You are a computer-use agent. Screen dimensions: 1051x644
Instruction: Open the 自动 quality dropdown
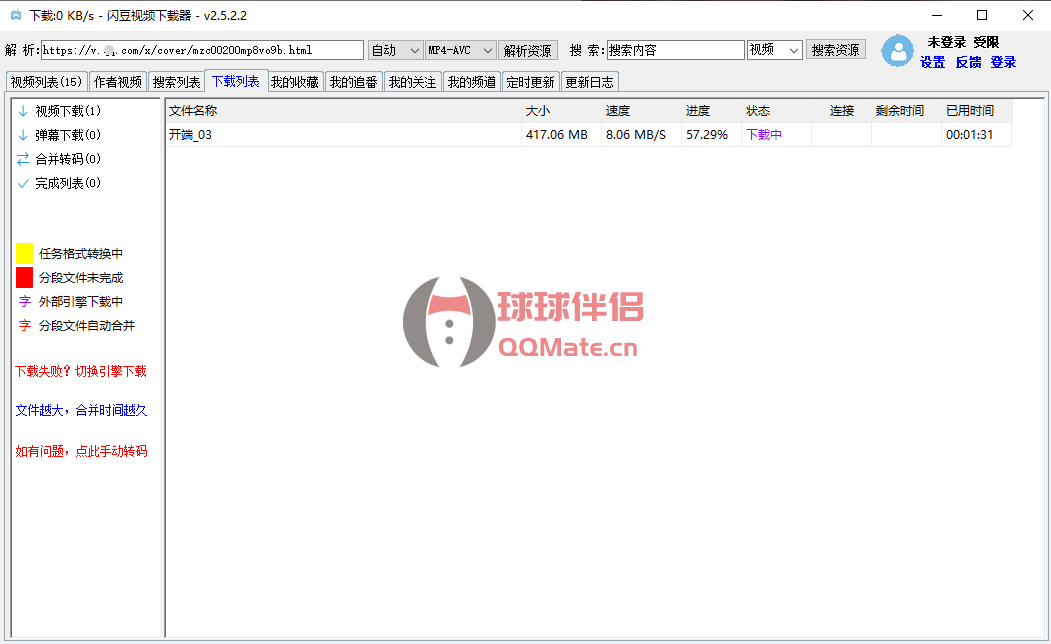pos(396,50)
